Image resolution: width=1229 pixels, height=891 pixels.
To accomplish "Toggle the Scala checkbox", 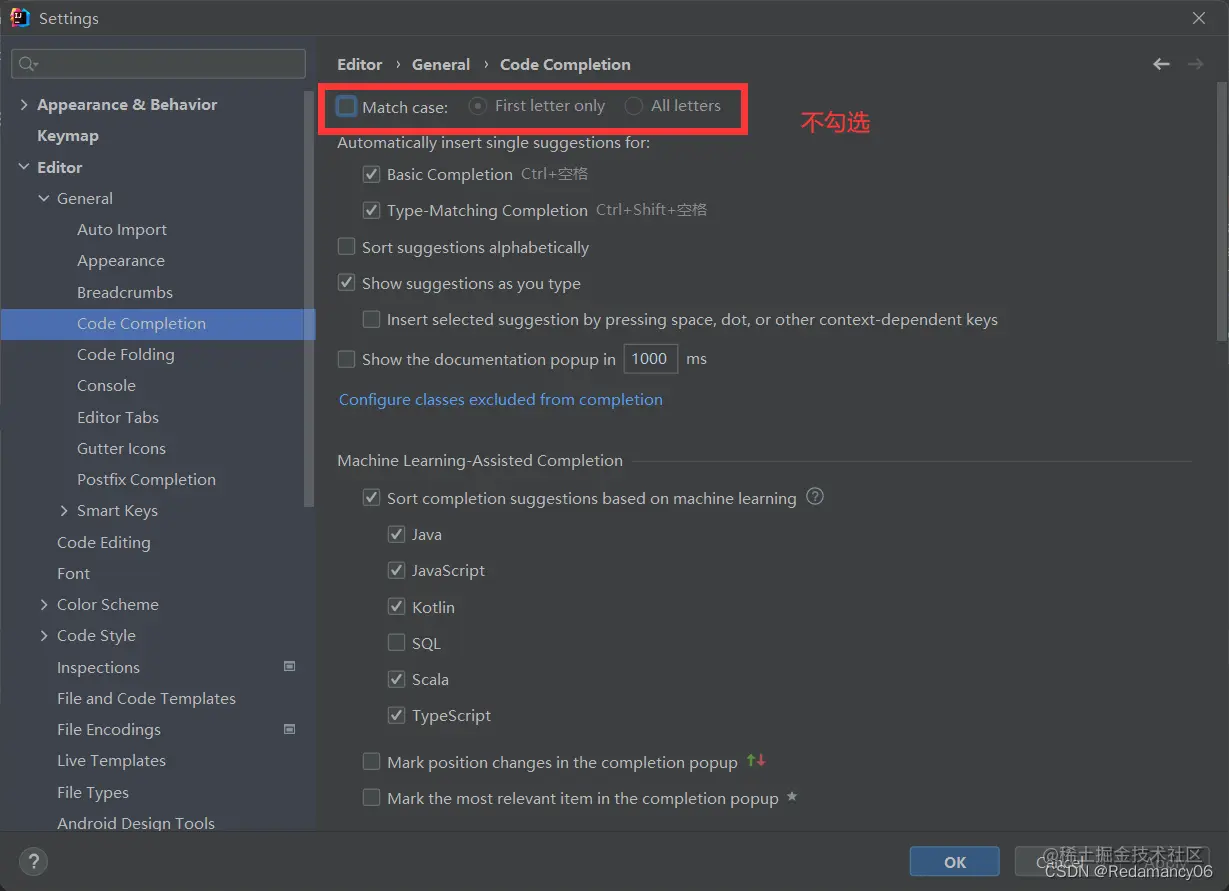I will coord(396,679).
